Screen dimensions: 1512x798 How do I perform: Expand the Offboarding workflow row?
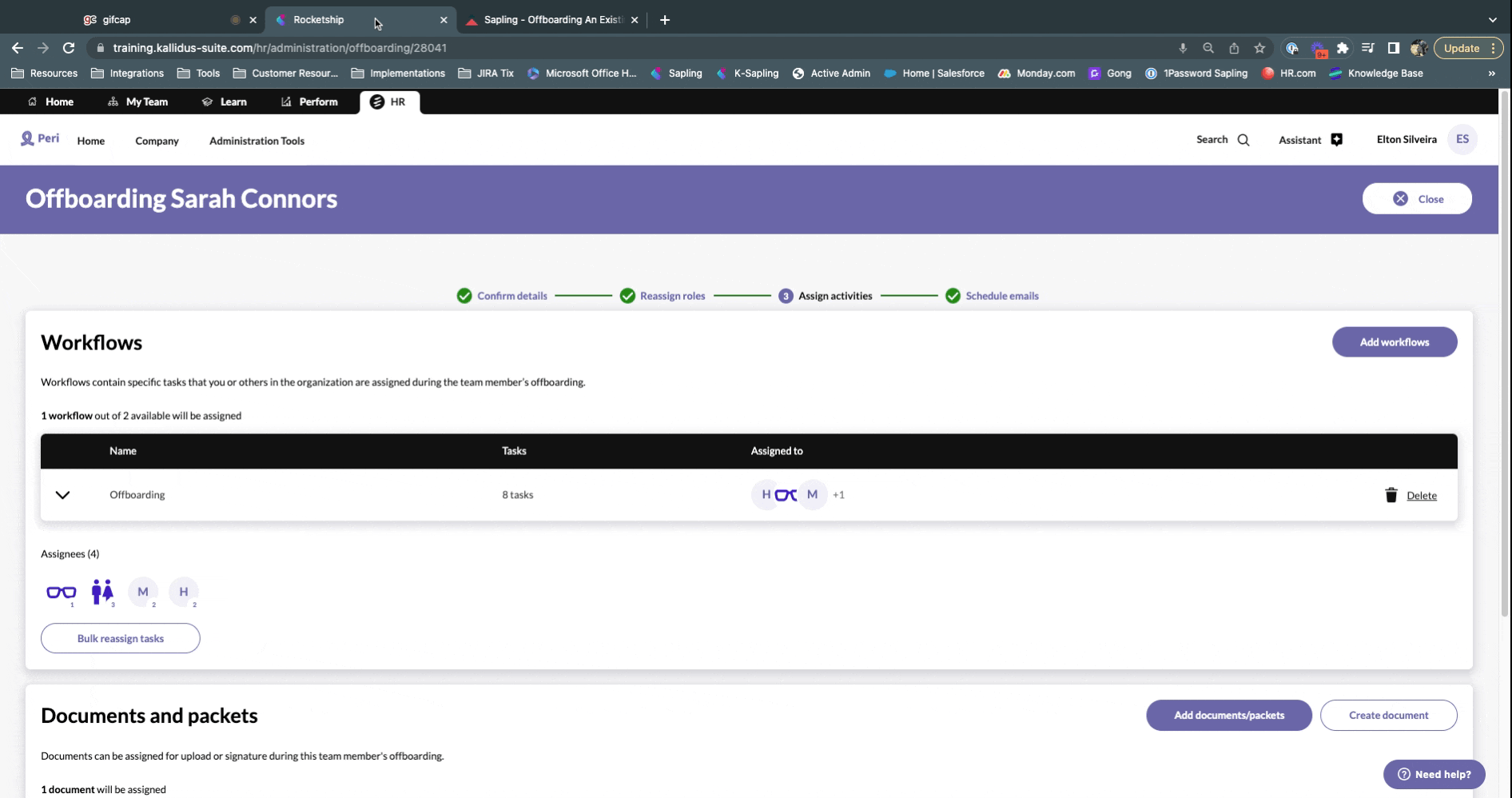coord(62,495)
